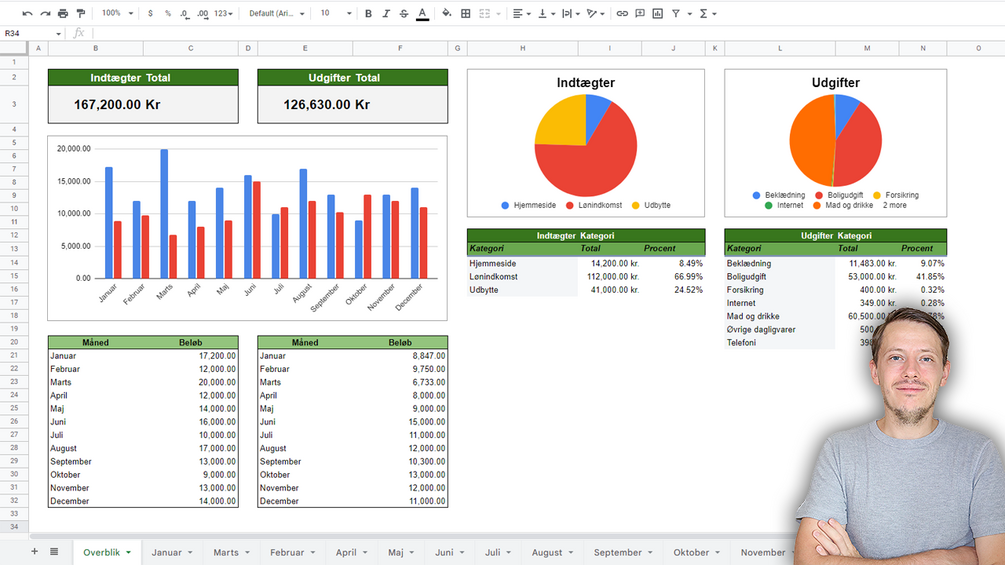
Task: Select the 'Udbytte' category cell
Action: pyautogui.click(x=522, y=290)
